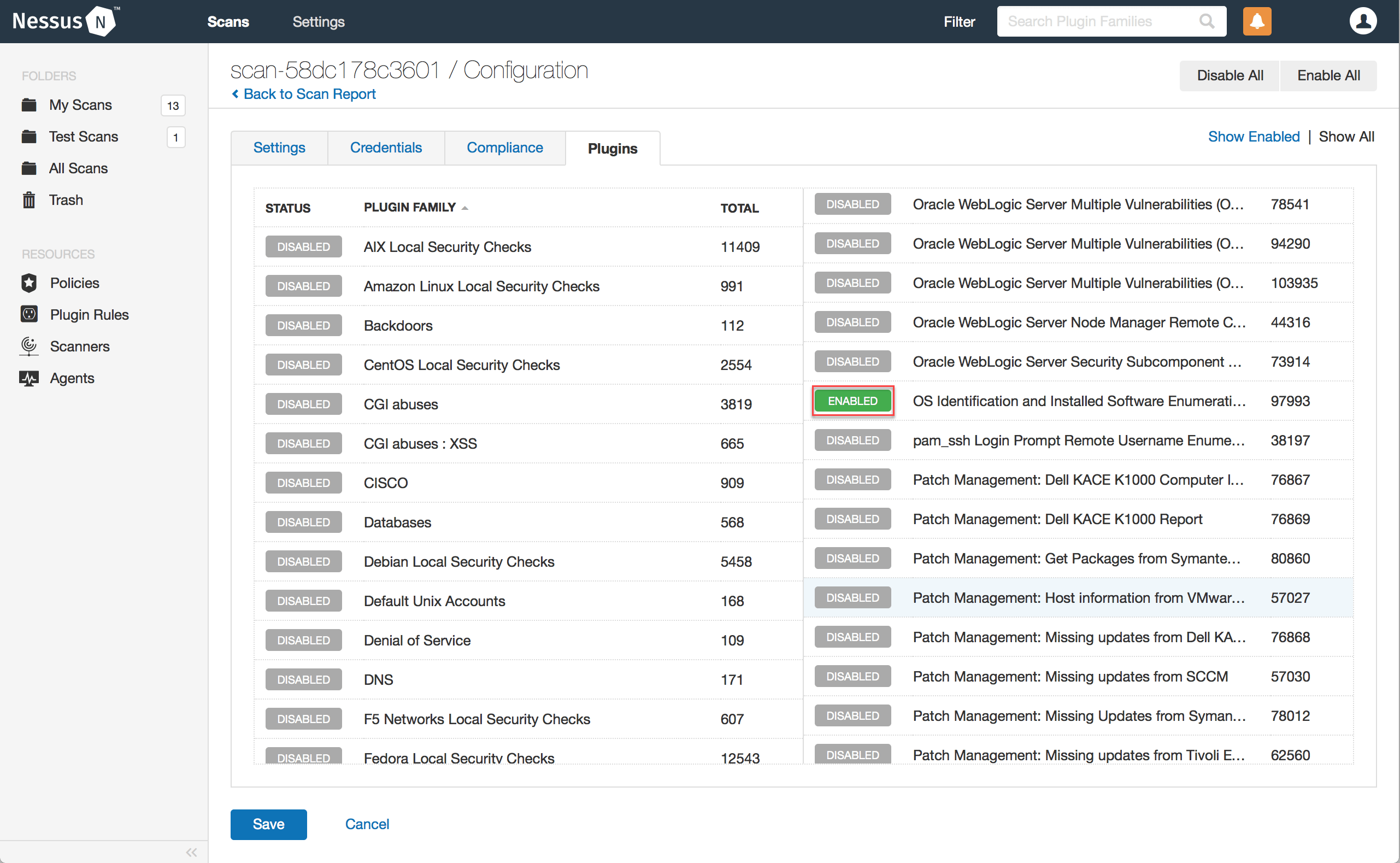Open the Trash folder
The height and width of the screenshot is (863, 1400).
tap(66, 200)
